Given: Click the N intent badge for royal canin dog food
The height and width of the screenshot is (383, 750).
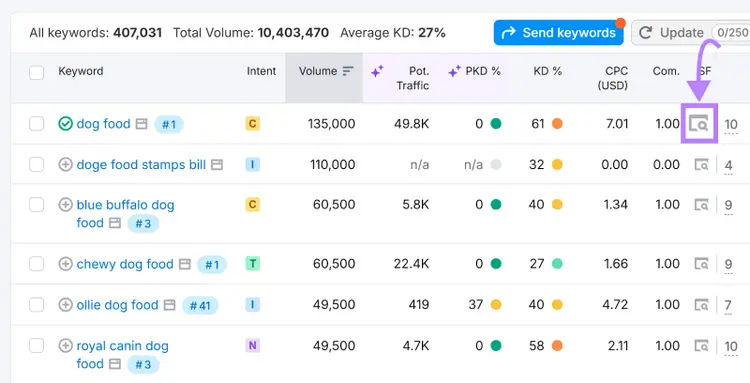Looking at the screenshot, I should (253, 345).
